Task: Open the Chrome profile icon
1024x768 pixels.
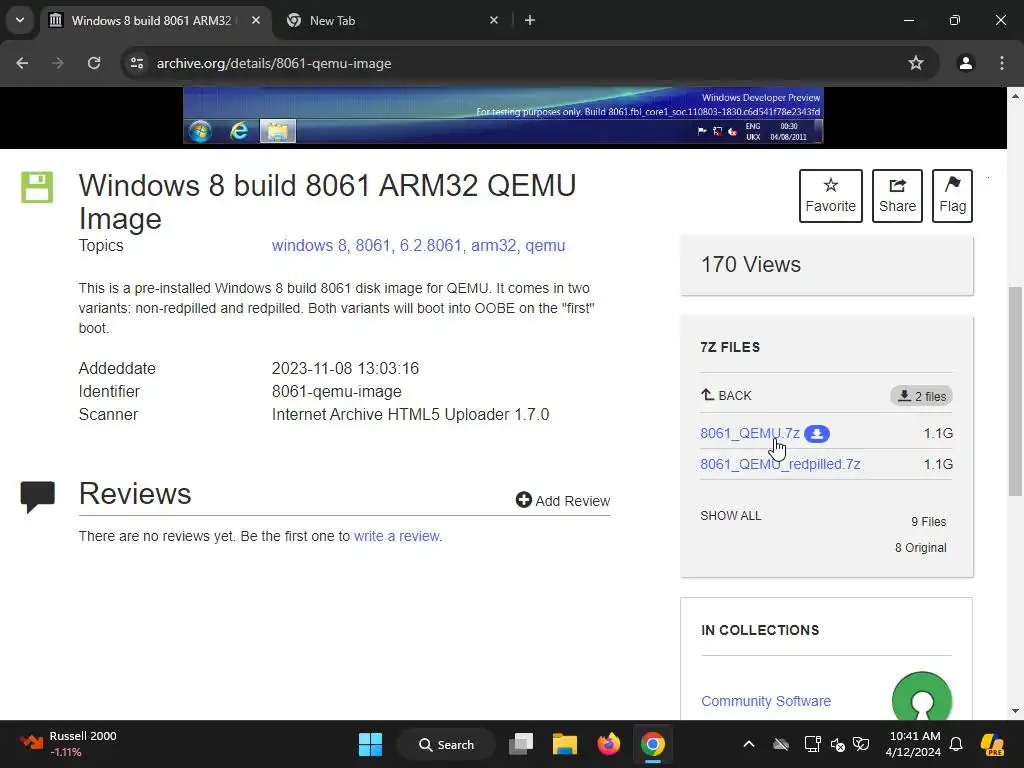Action: click(x=965, y=63)
